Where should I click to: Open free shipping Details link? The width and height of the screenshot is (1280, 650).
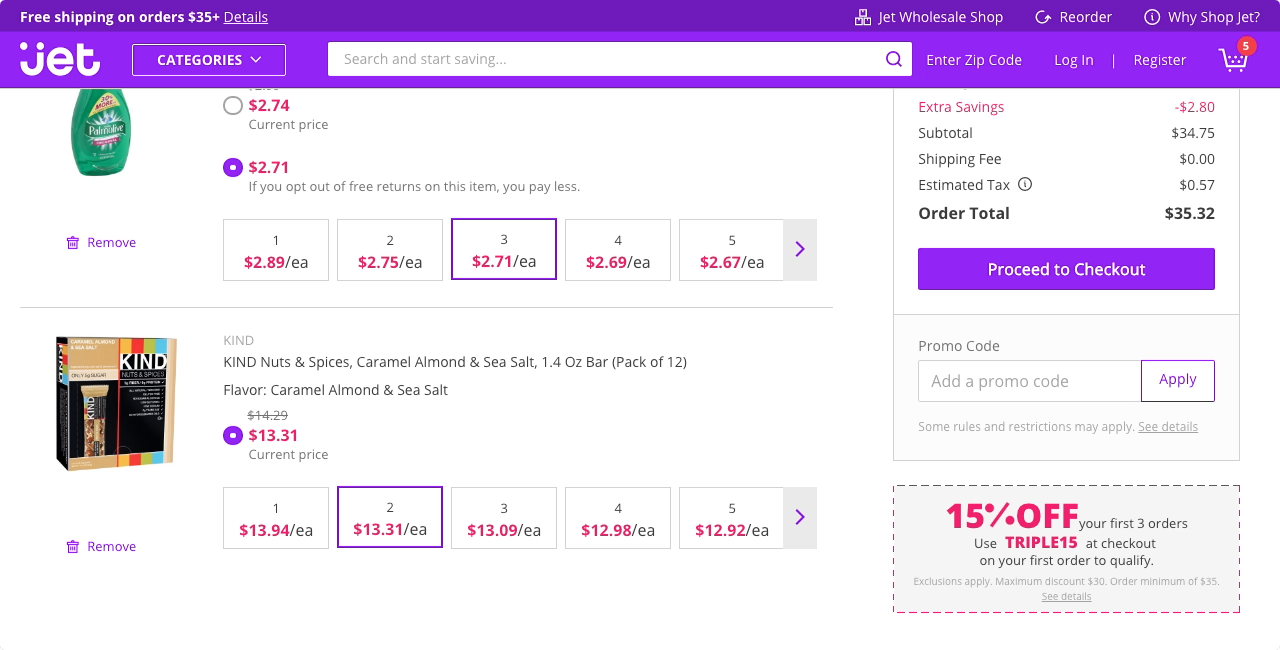246,17
